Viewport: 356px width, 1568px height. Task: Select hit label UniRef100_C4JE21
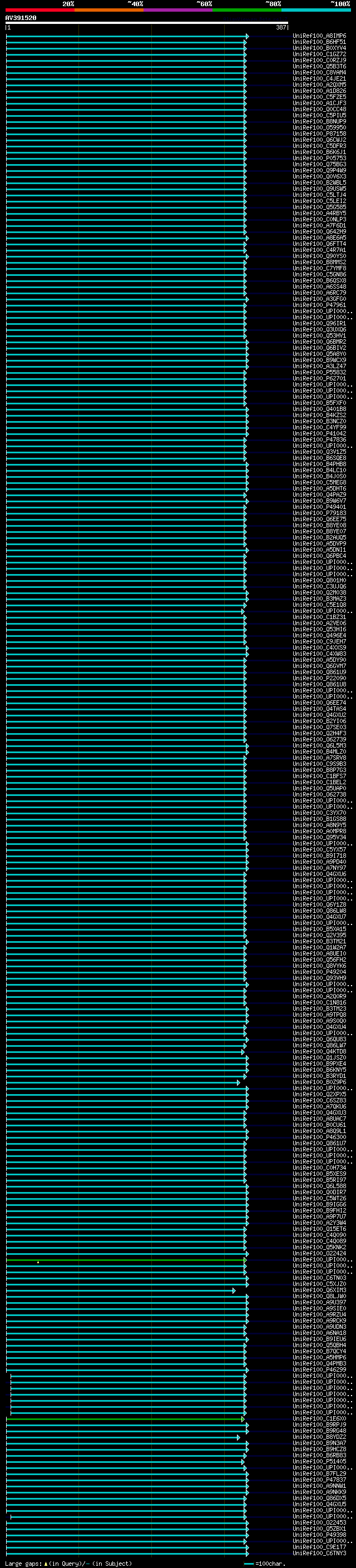click(x=319, y=78)
